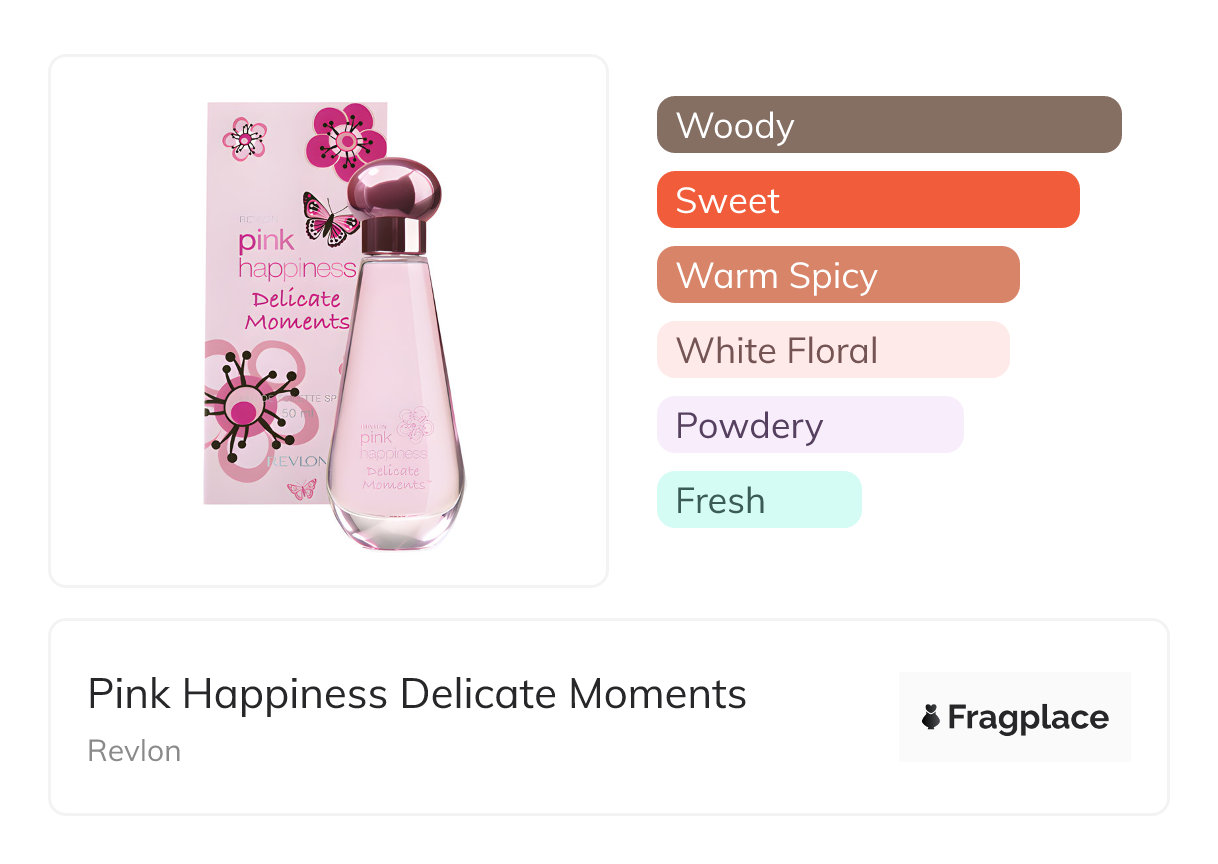Screen dimensions: 1218x864
Task: Open the Revlon brand link below the title
Action: [134, 750]
